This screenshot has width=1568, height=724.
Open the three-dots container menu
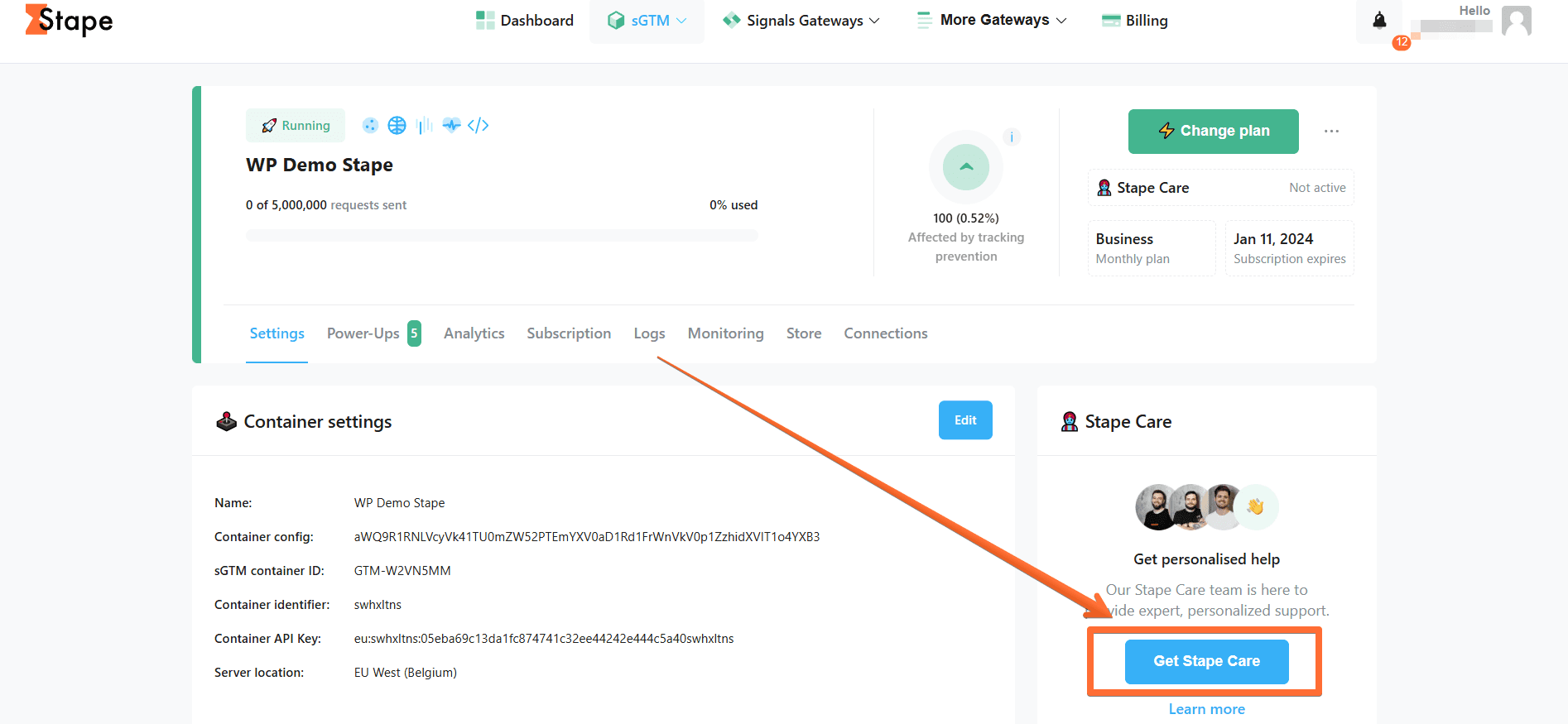1331,131
